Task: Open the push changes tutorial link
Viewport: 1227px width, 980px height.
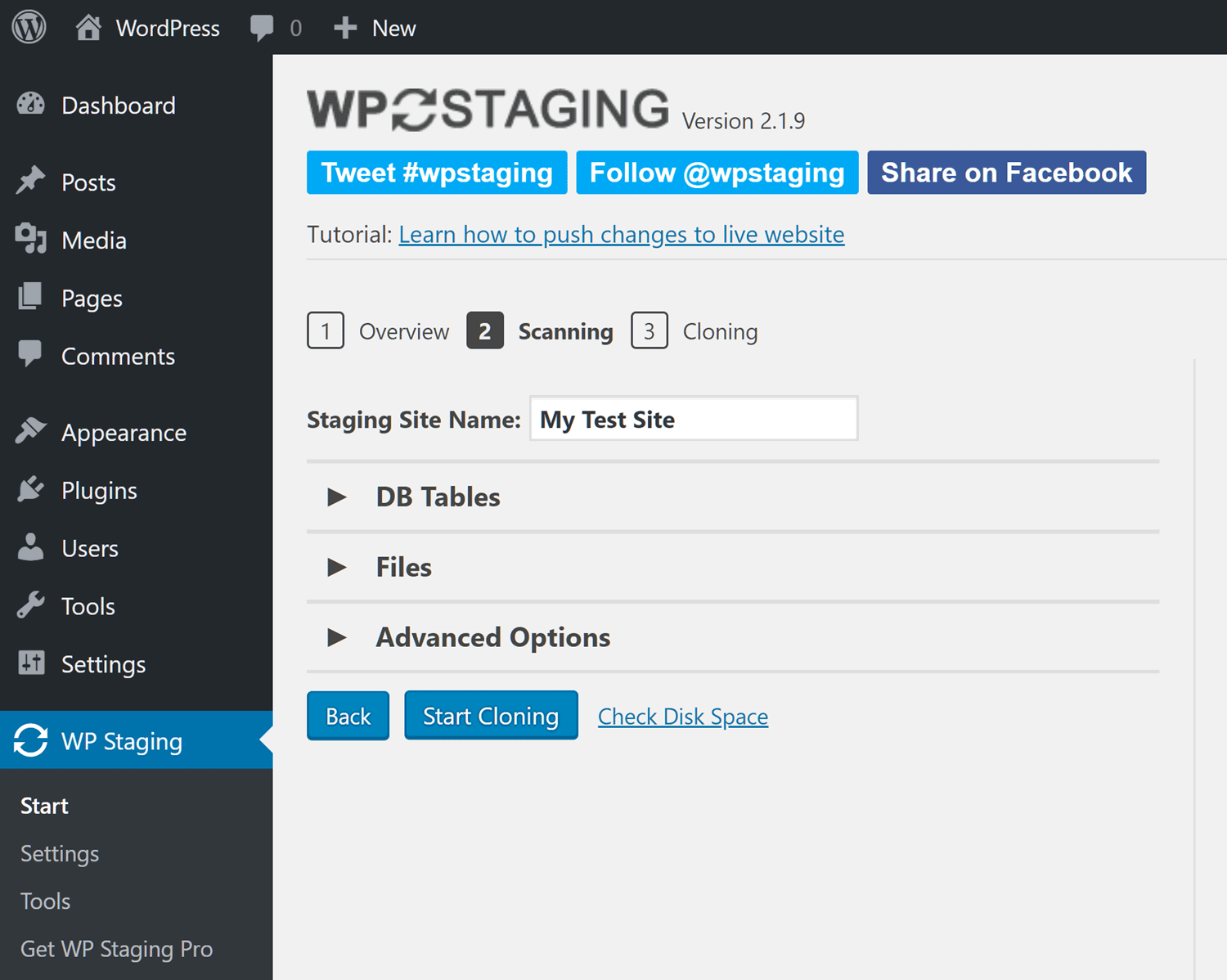Action: [x=622, y=235]
